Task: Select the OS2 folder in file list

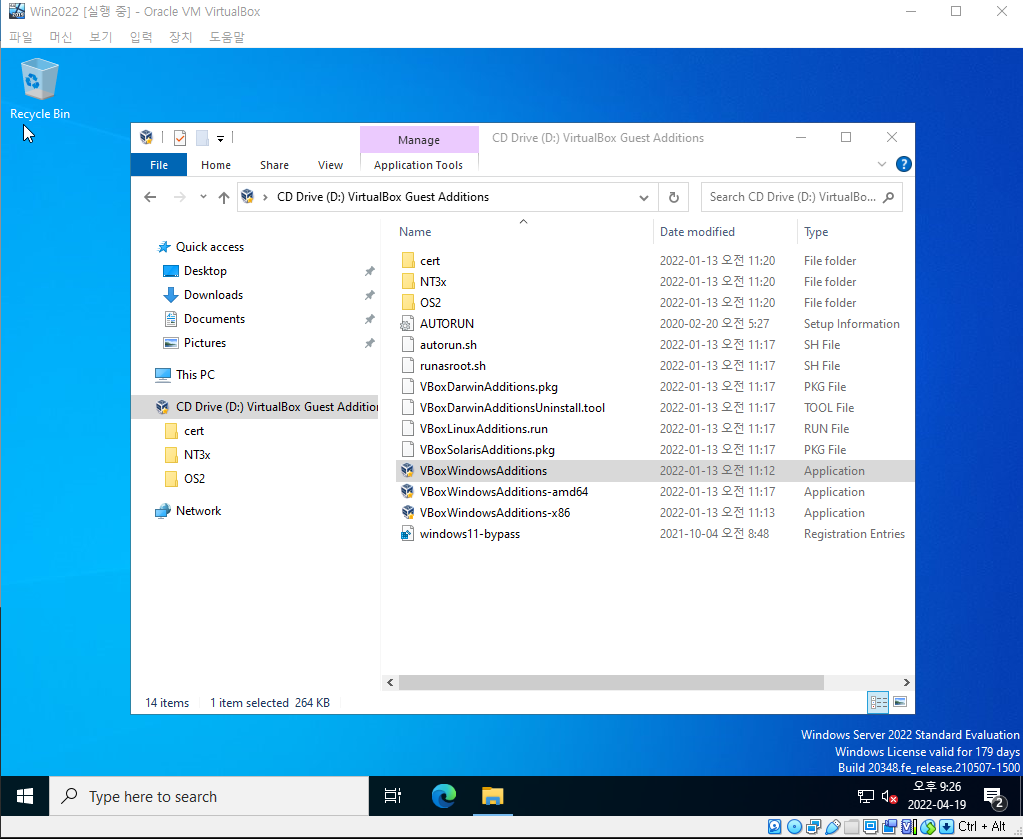Action: (x=430, y=303)
